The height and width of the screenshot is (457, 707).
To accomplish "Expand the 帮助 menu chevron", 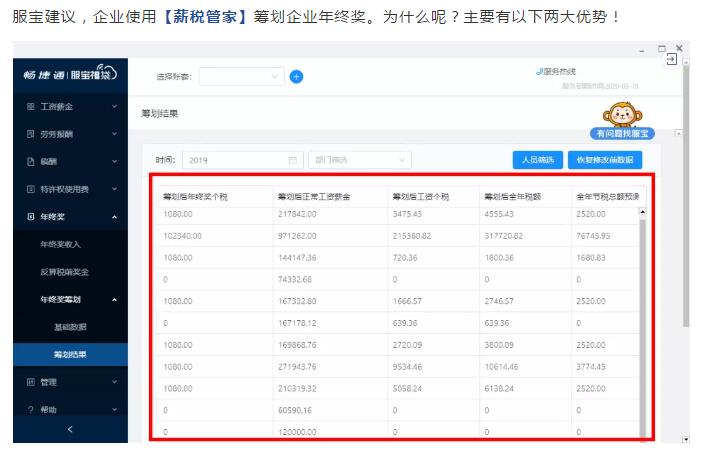I will coord(115,410).
